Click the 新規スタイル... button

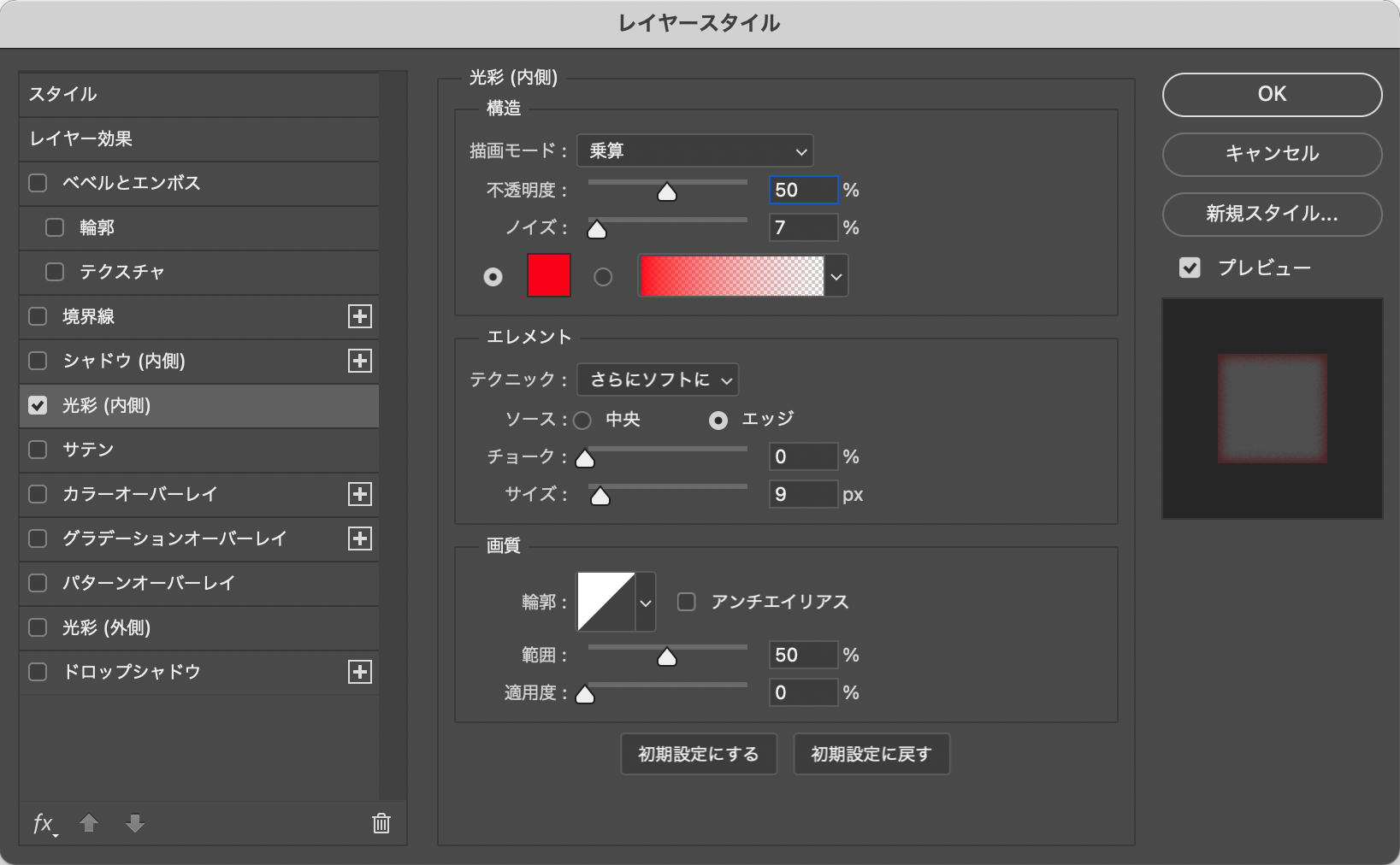point(1271,214)
